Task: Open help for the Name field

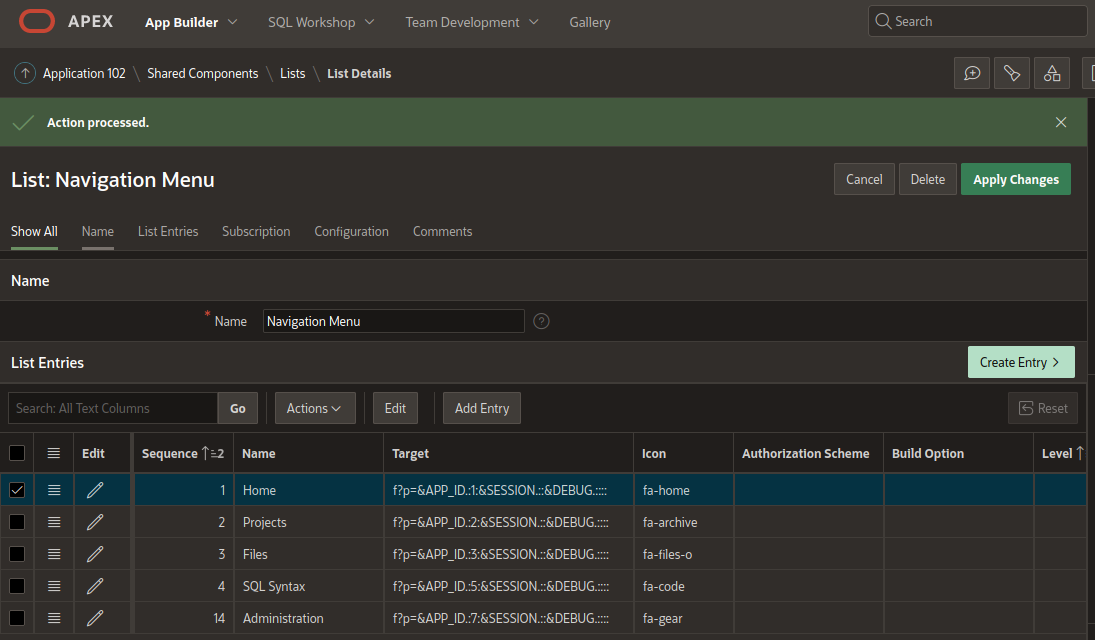Action: tap(541, 321)
